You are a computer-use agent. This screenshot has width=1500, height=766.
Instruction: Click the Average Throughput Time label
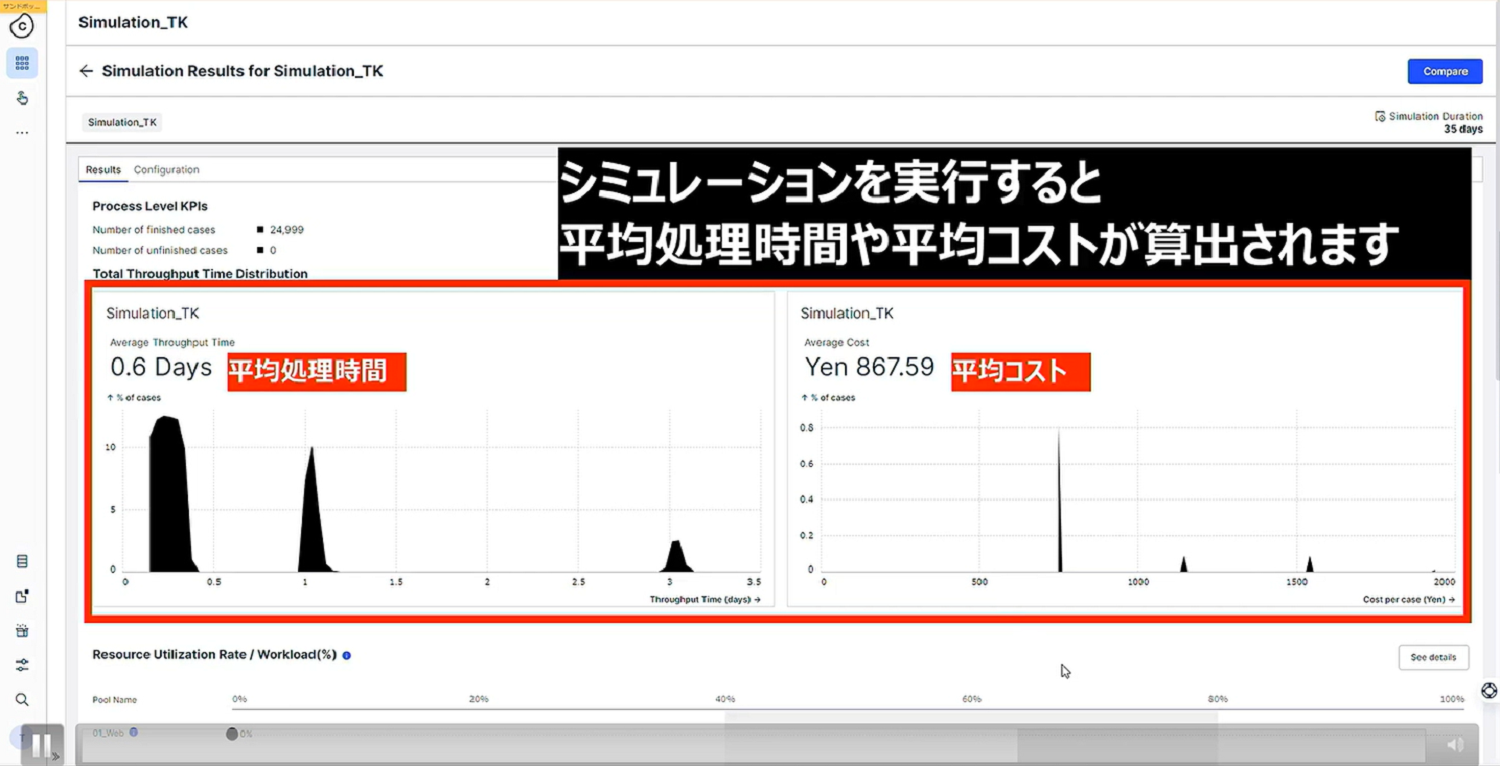tap(172, 343)
